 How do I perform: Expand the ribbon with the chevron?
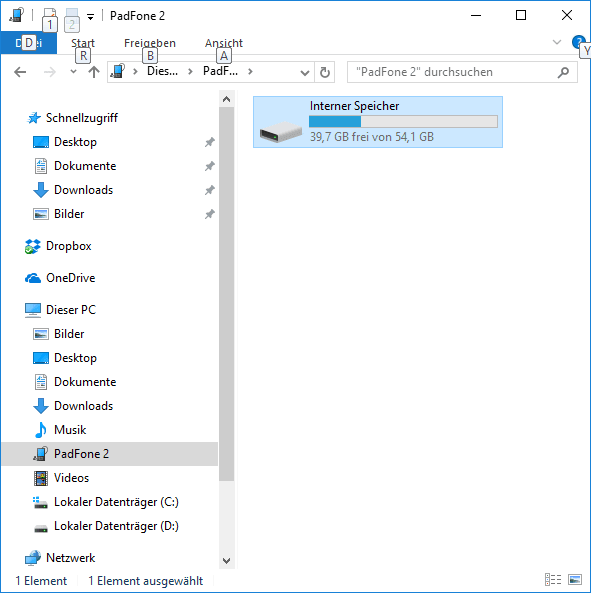coord(557,42)
